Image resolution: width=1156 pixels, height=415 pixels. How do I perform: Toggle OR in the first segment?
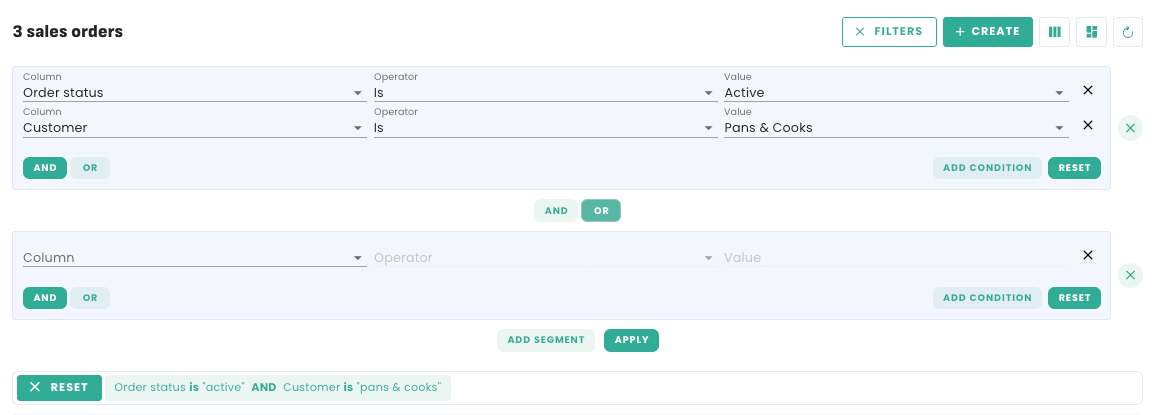(90, 168)
